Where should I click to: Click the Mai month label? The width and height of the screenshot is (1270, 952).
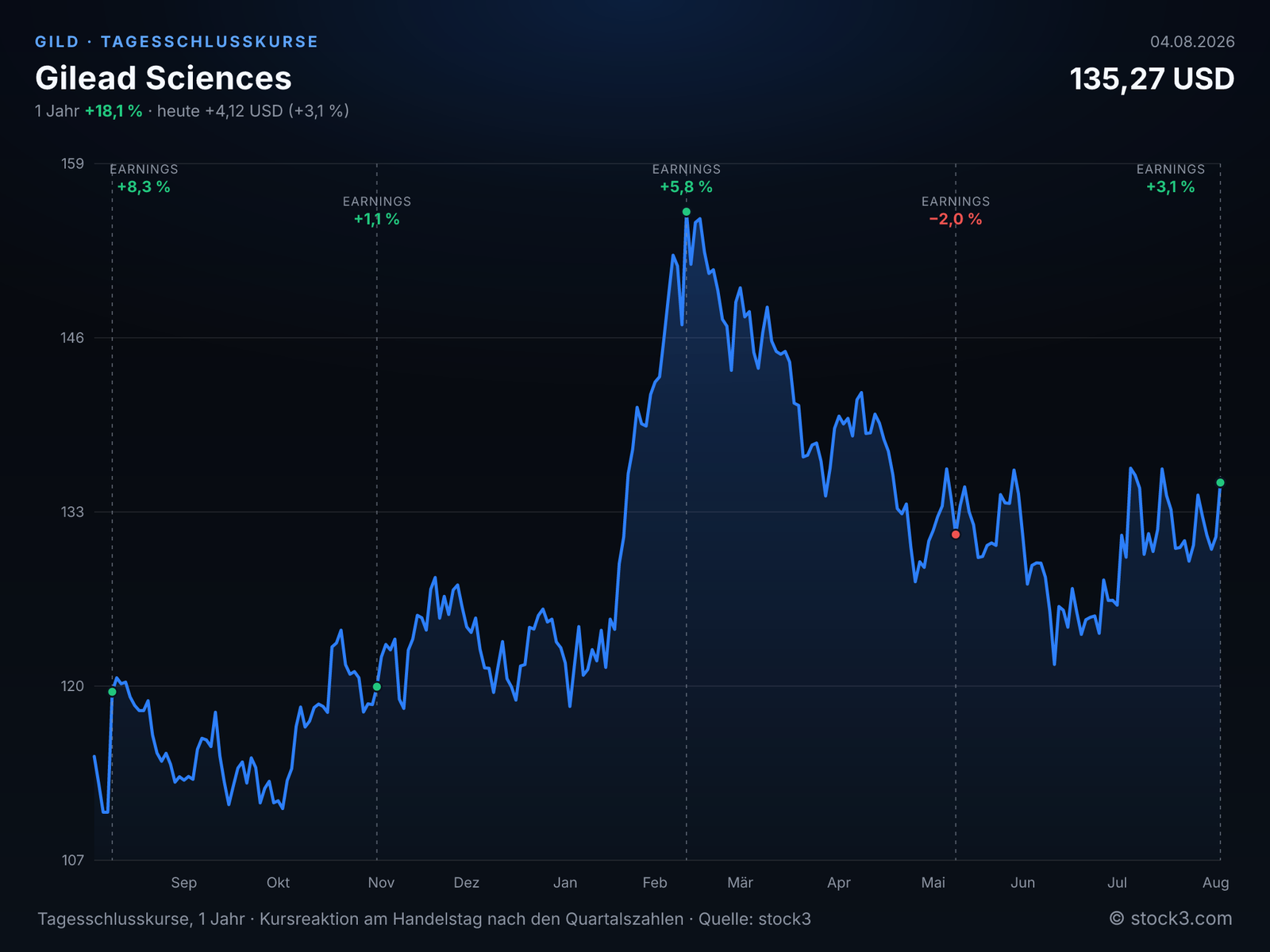tap(933, 883)
